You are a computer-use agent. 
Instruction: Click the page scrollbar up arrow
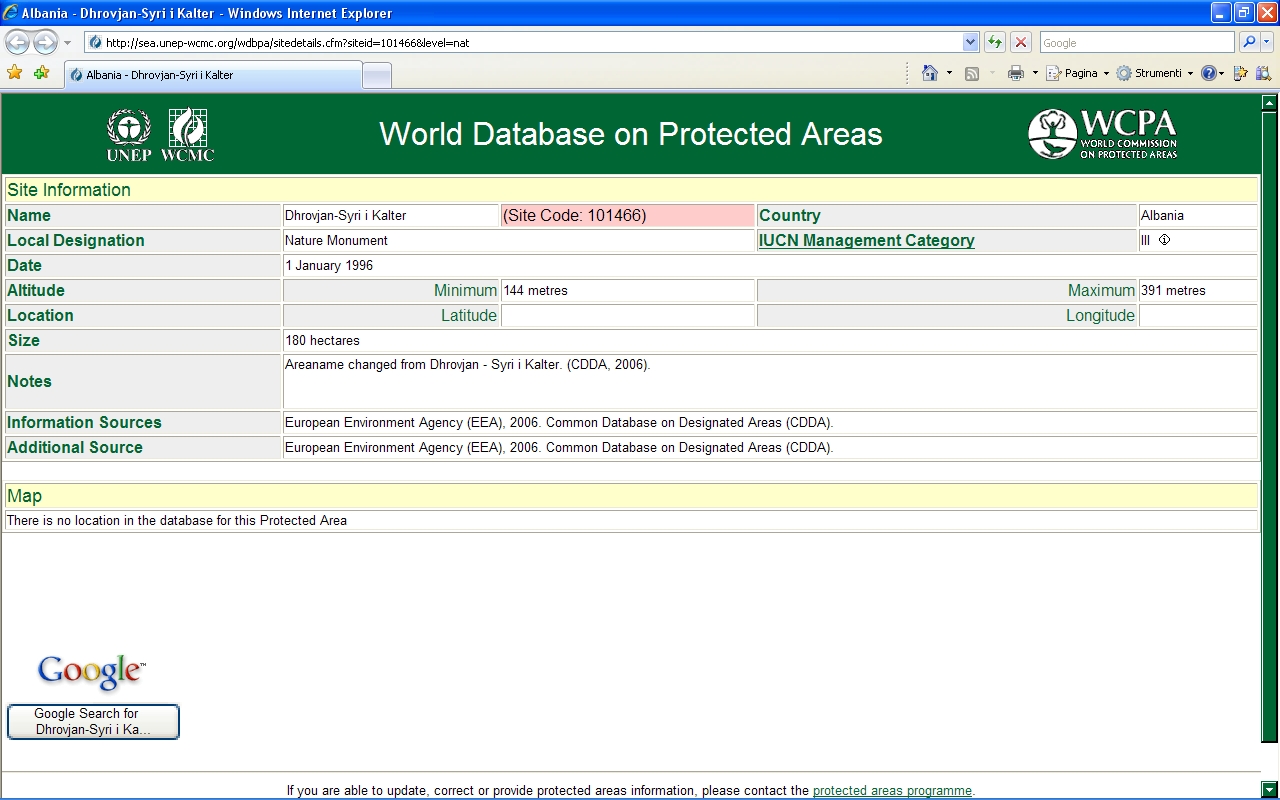pyautogui.click(x=1269, y=102)
